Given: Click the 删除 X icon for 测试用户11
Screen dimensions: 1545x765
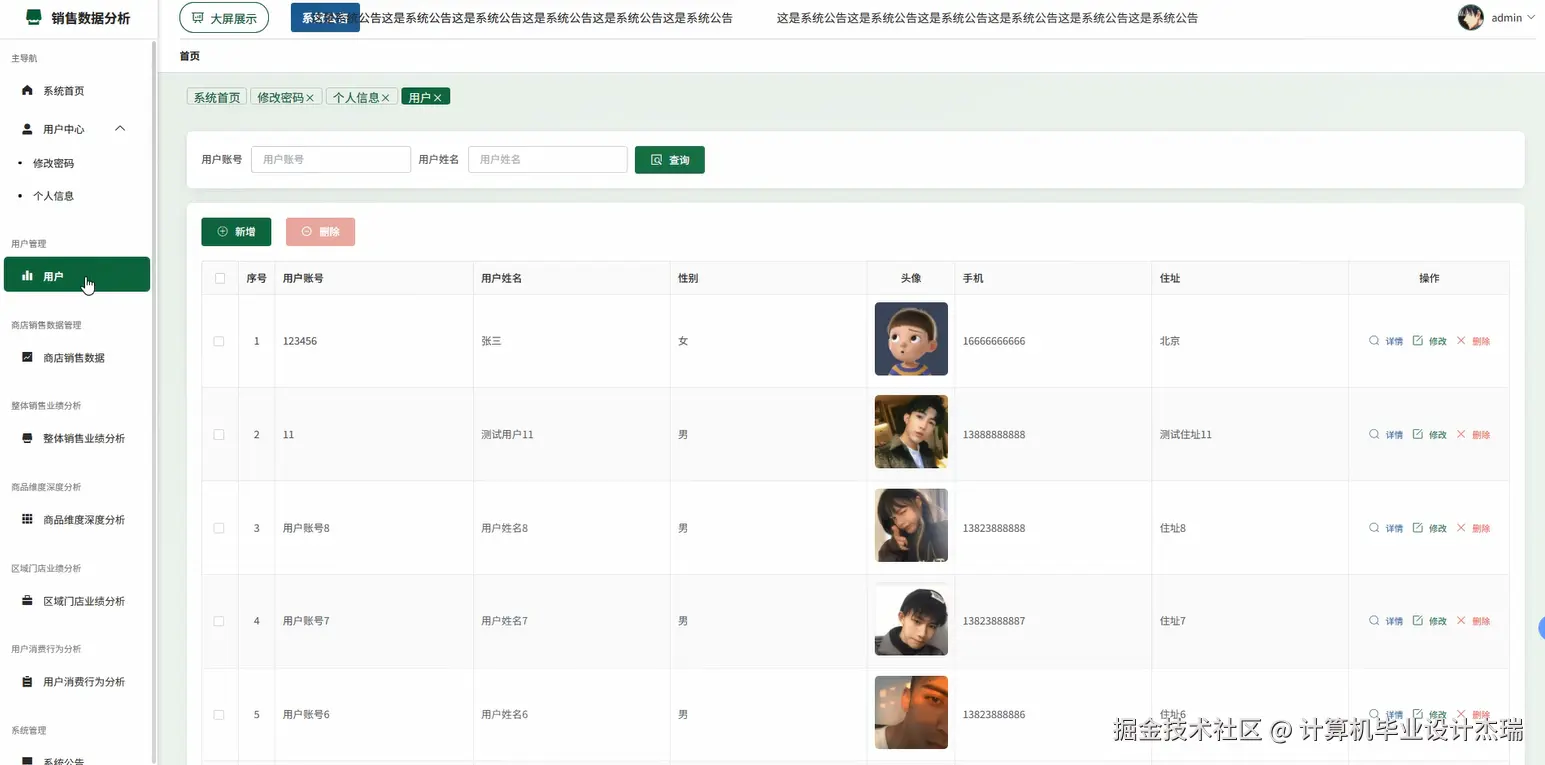Looking at the screenshot, I should point(1460,434).
